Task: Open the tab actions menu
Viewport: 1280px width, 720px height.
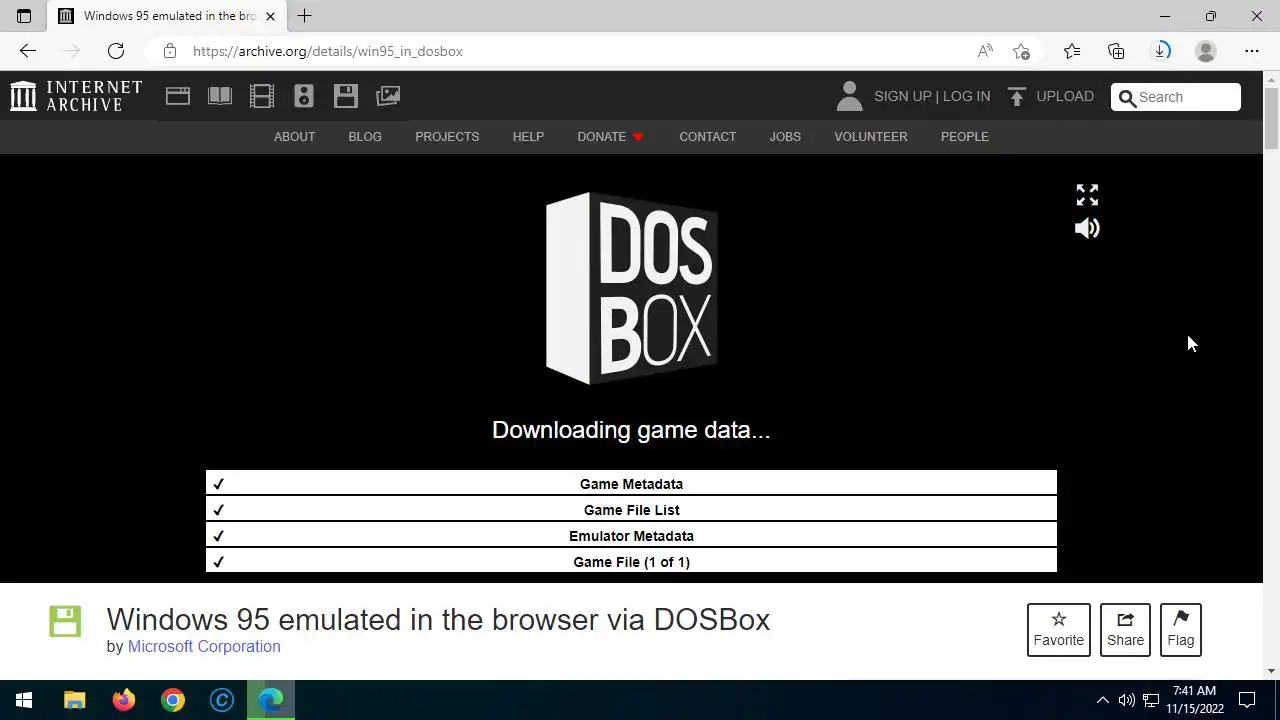Action: (x=24, y=16)
